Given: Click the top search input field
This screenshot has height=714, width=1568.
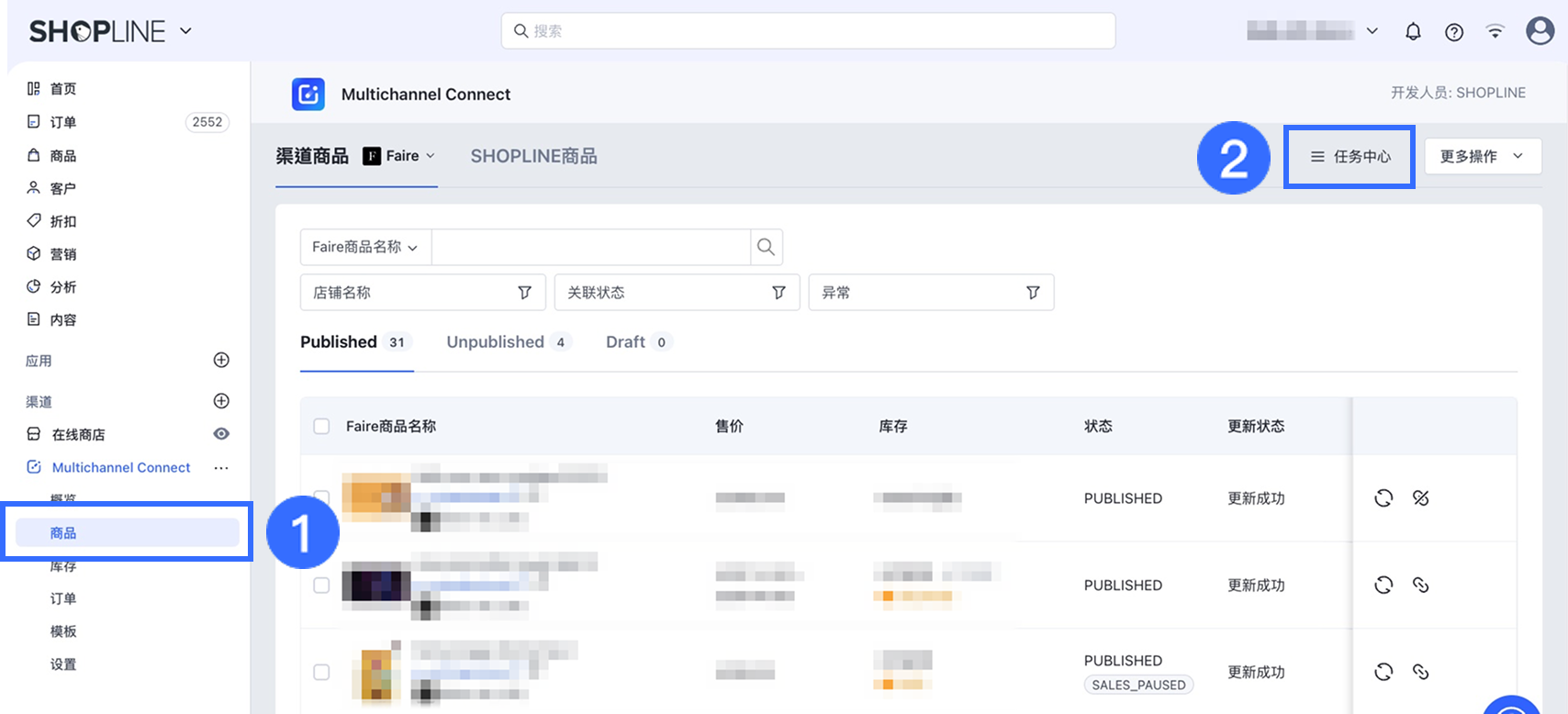Looking at the screenshot, I should [808, 31].
